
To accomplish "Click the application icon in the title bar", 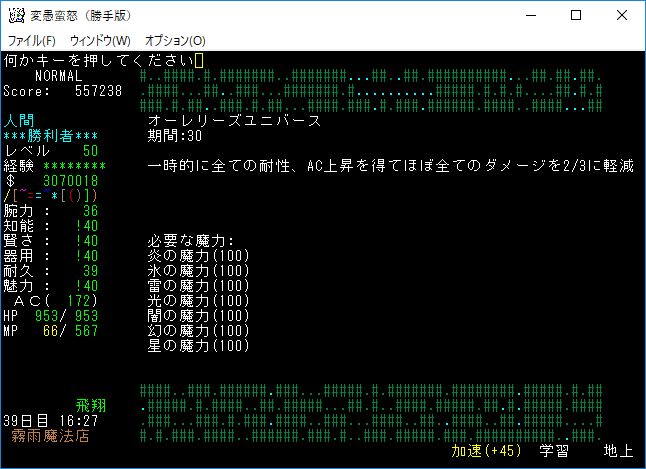I will (16, 15).
